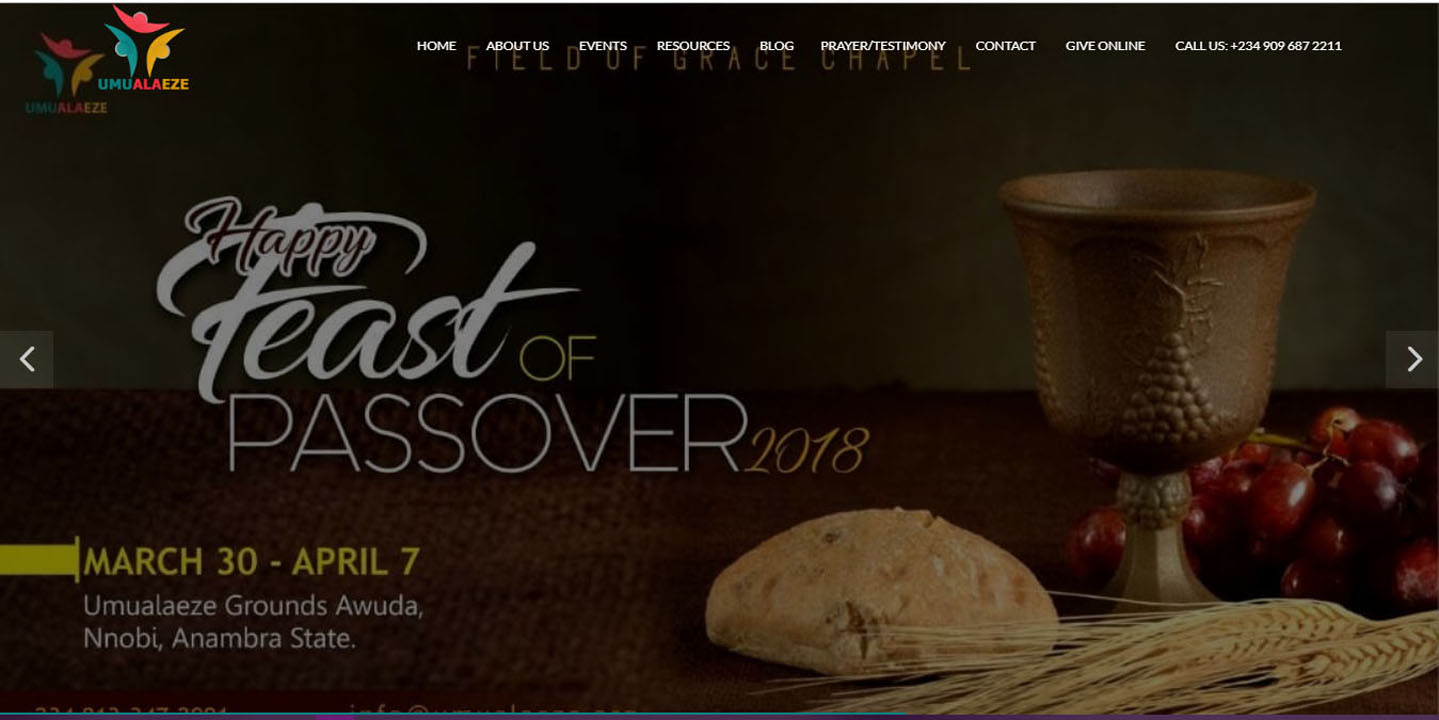This screenshot has width=1439, height=720.
Task: Go to the Events menu
Action: (603, 46)
